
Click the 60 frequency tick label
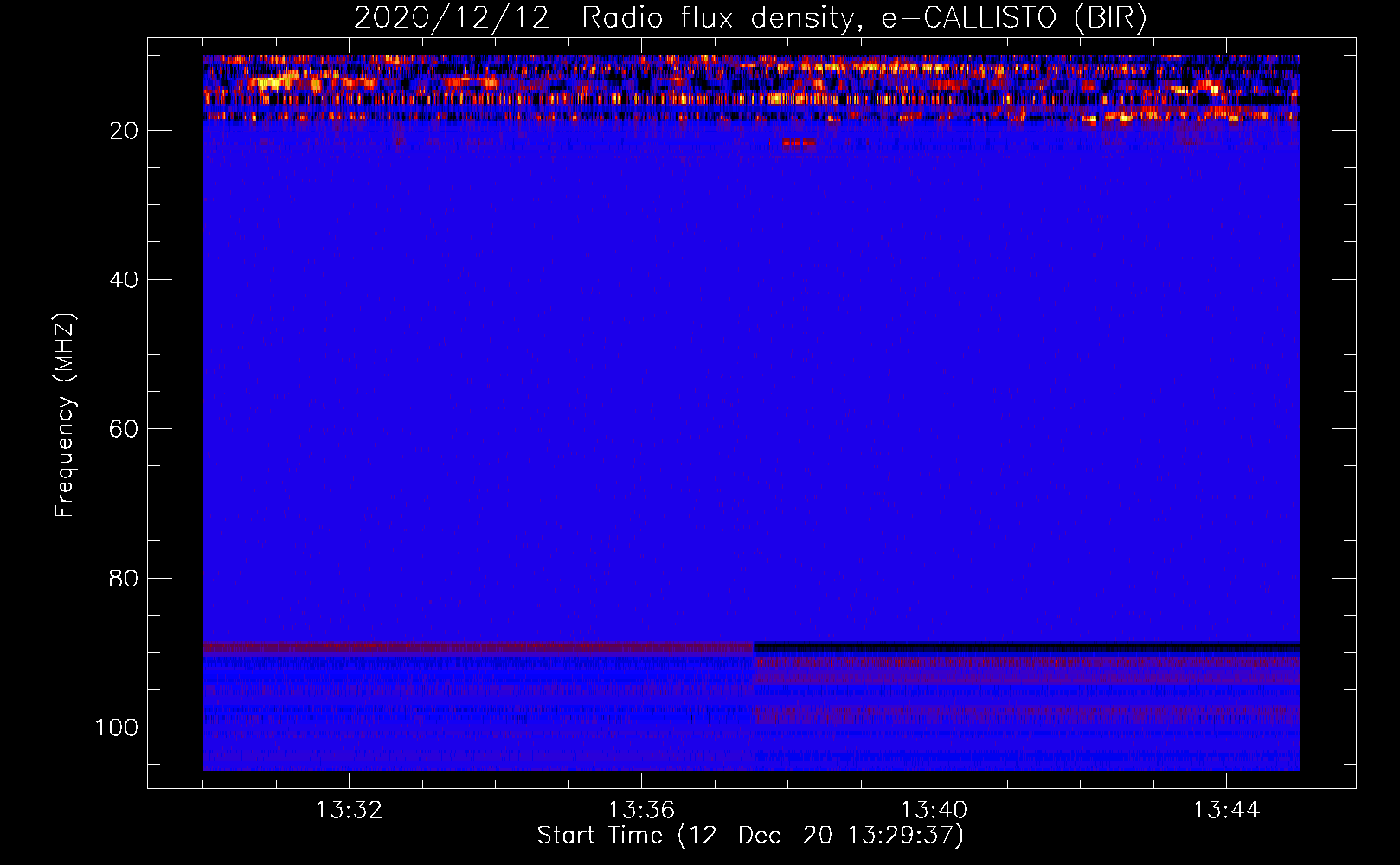coord(125,429)
